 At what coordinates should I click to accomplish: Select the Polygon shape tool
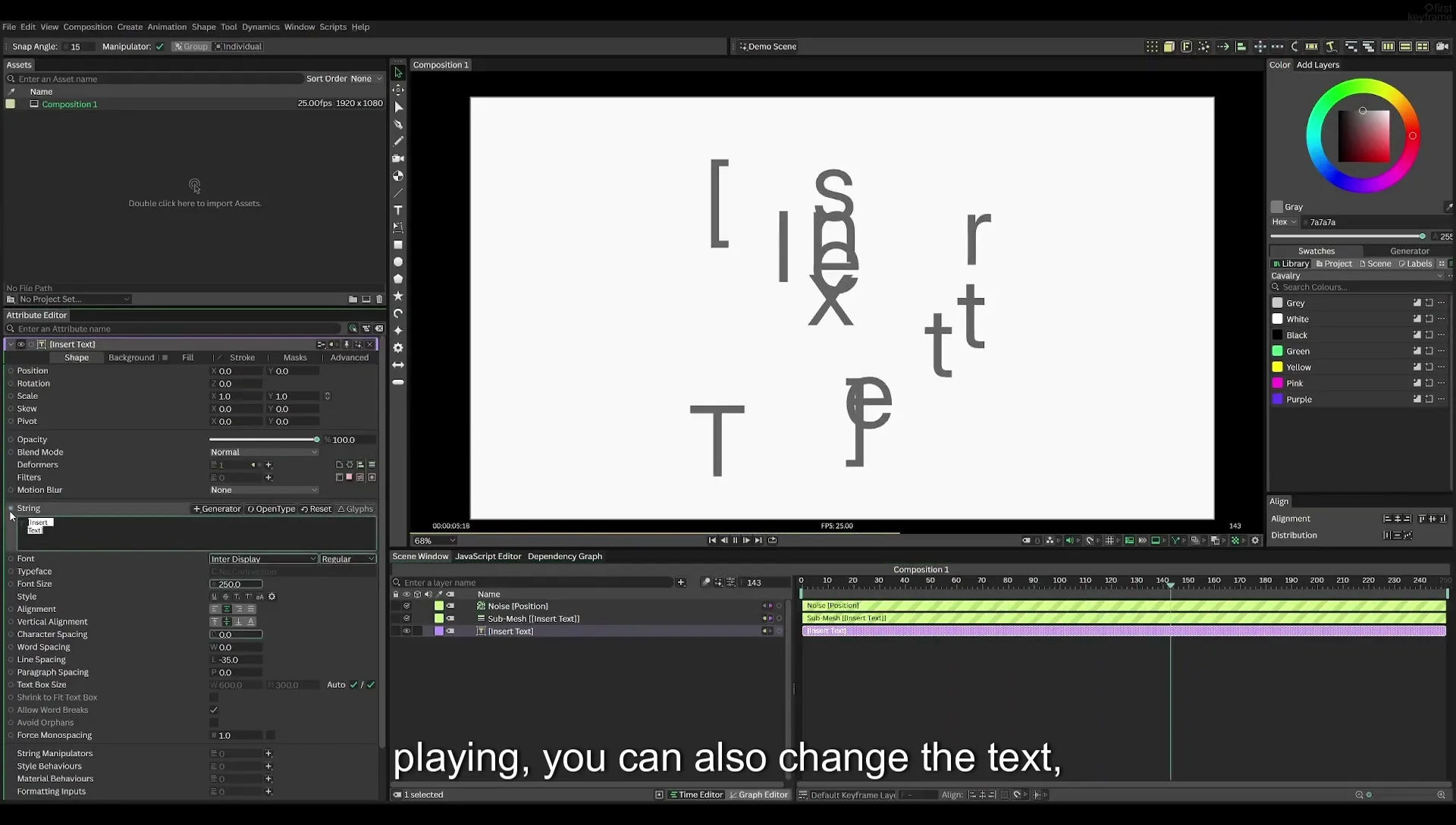pos(398,279)
